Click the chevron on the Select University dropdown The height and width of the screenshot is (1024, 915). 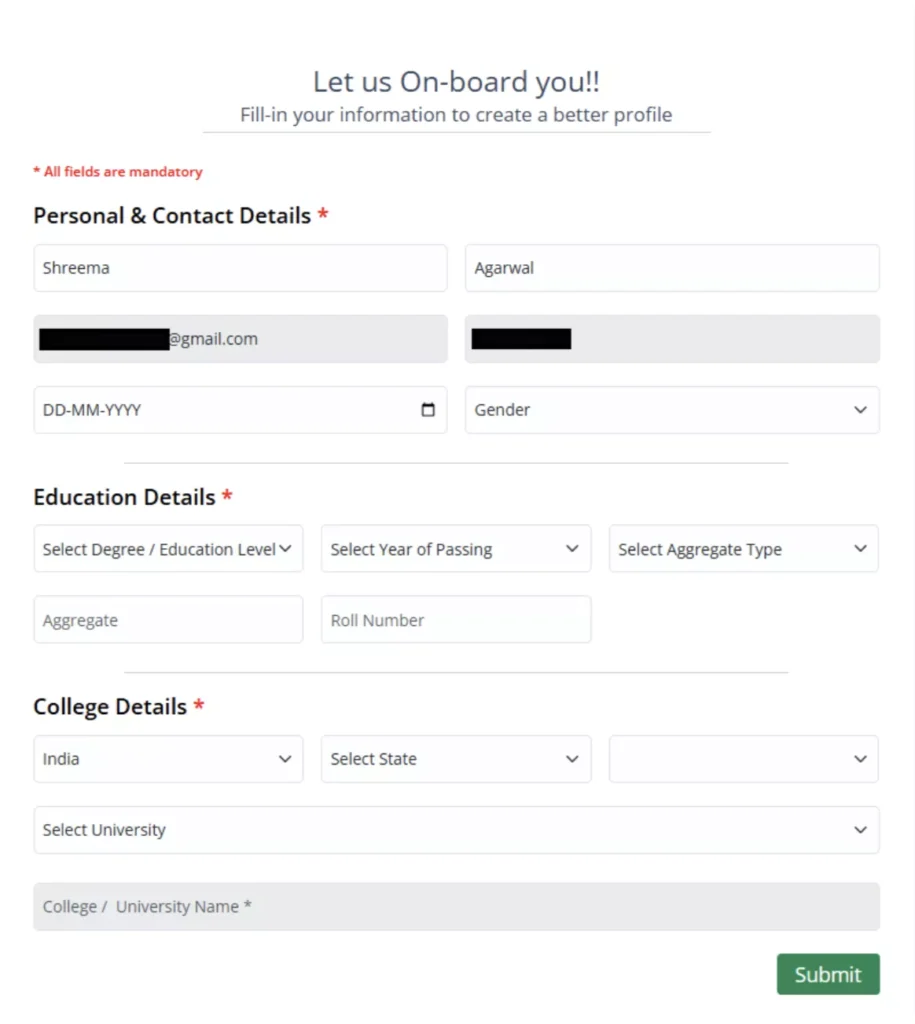(860, 829)
